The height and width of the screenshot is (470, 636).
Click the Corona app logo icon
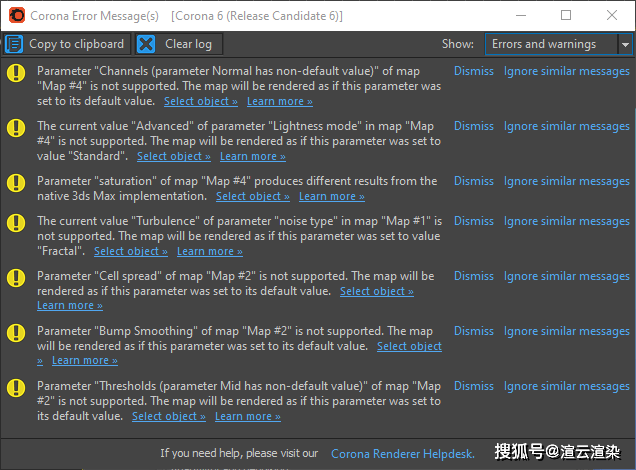[x=17, y=16]
